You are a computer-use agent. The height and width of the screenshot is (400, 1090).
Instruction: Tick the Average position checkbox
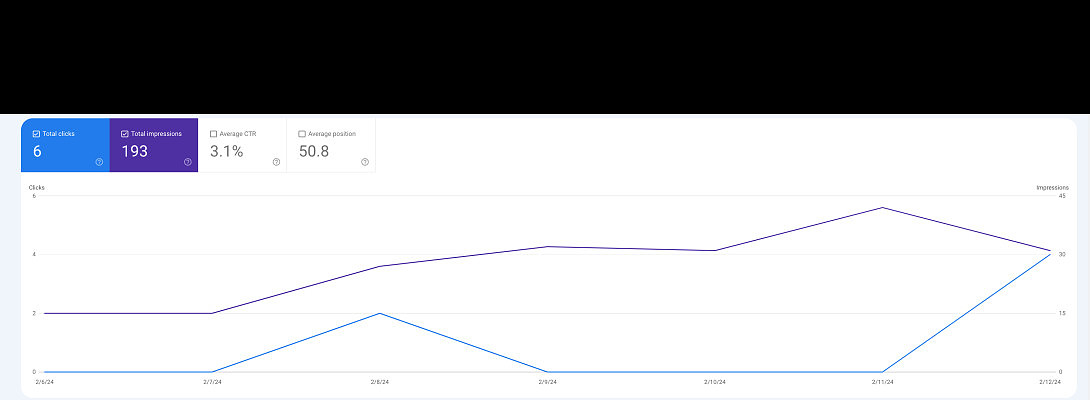pos(302,133)
